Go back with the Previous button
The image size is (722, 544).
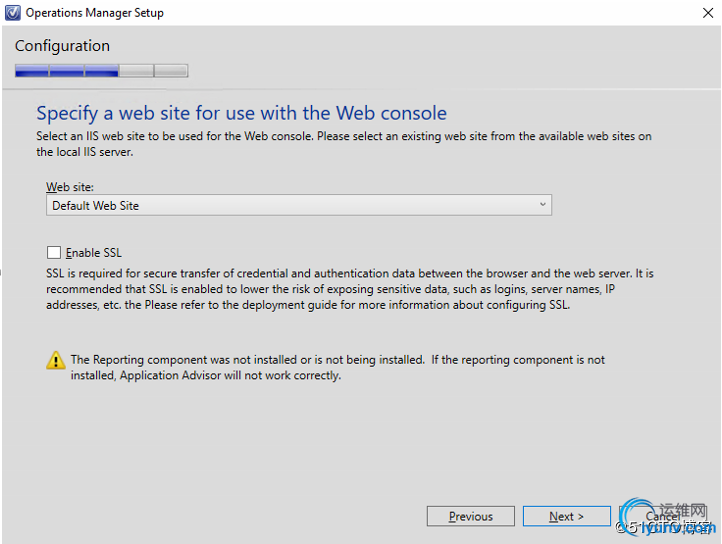point(470,516)
